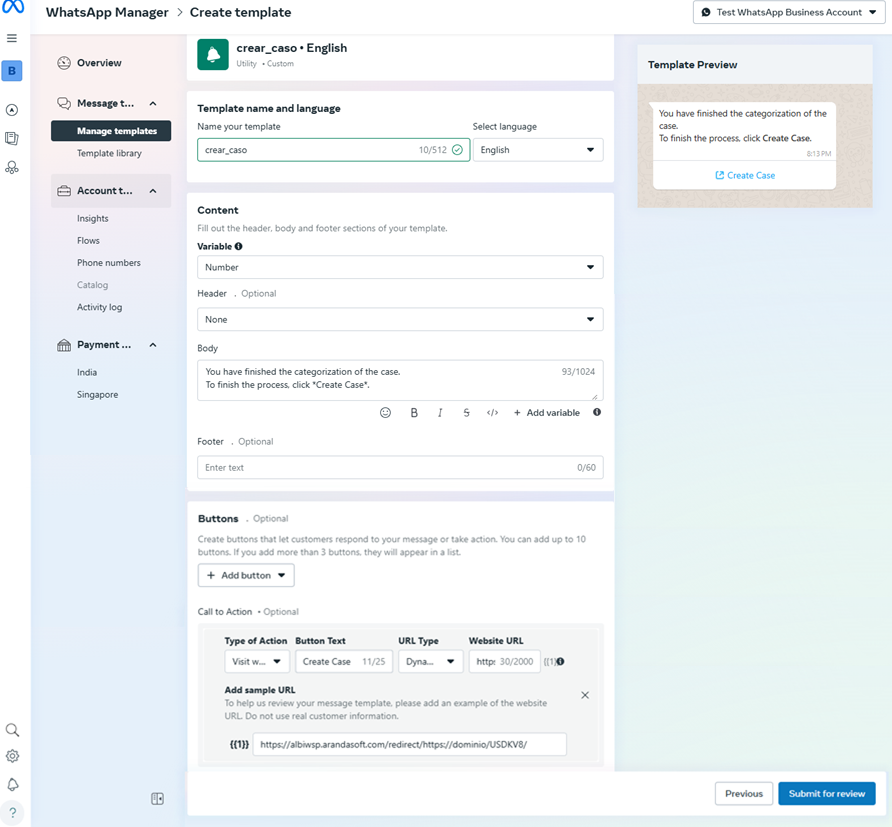The image size is (892, 827).
Task: Click the Previous button
Action: (x=744, y=793)
